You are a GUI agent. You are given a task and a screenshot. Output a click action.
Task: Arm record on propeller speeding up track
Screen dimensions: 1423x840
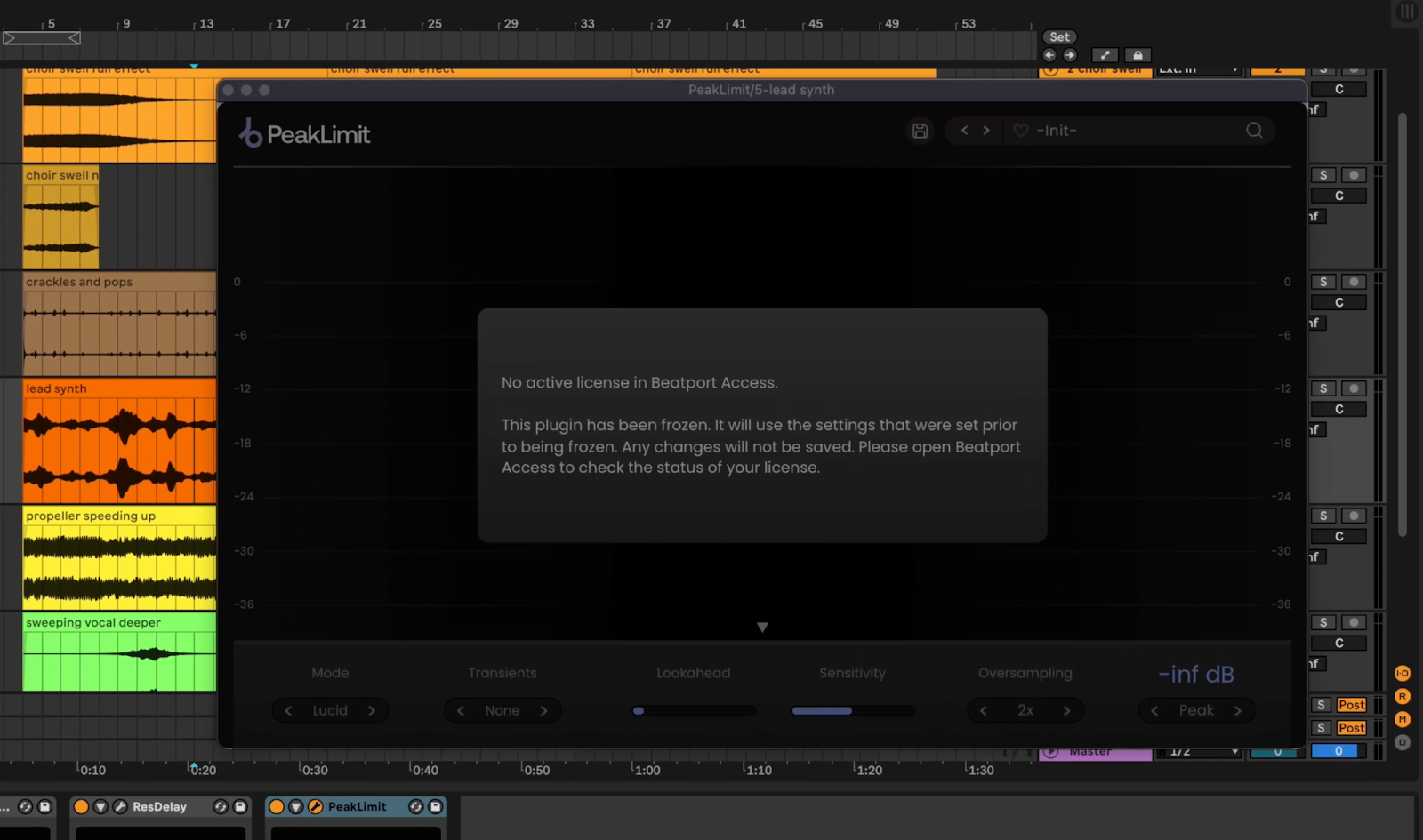(x=1354, y=516)
